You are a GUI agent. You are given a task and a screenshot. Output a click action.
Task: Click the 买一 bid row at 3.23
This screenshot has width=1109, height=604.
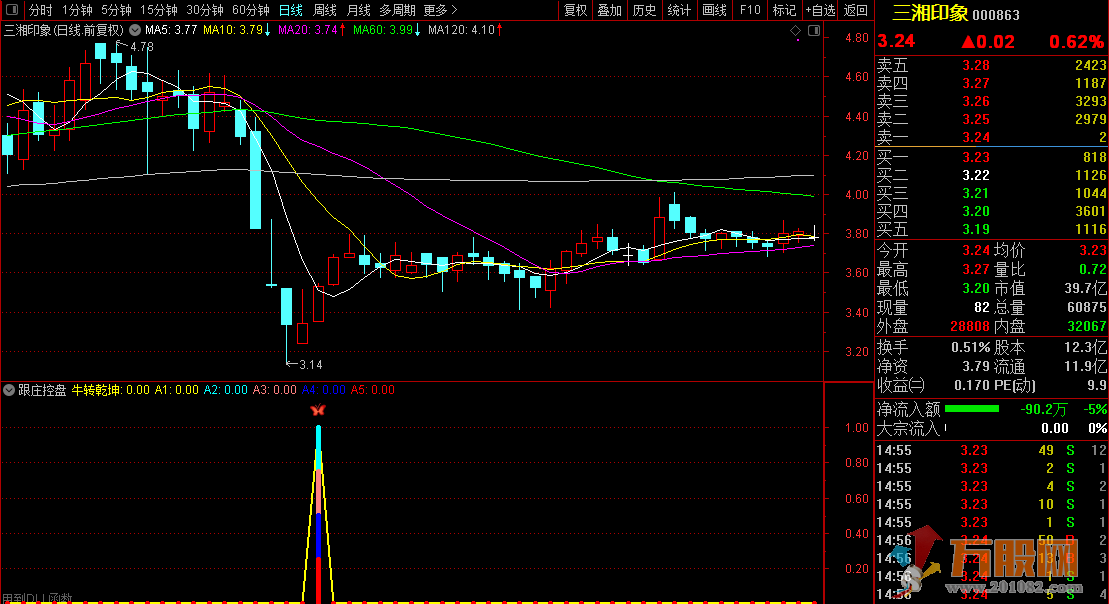point(992,157)
